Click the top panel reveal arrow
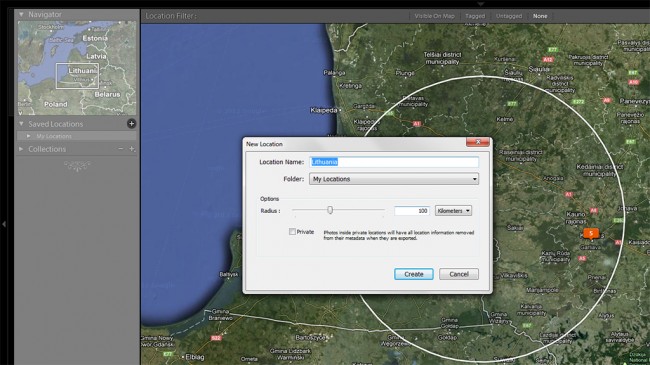 (480, 4)
